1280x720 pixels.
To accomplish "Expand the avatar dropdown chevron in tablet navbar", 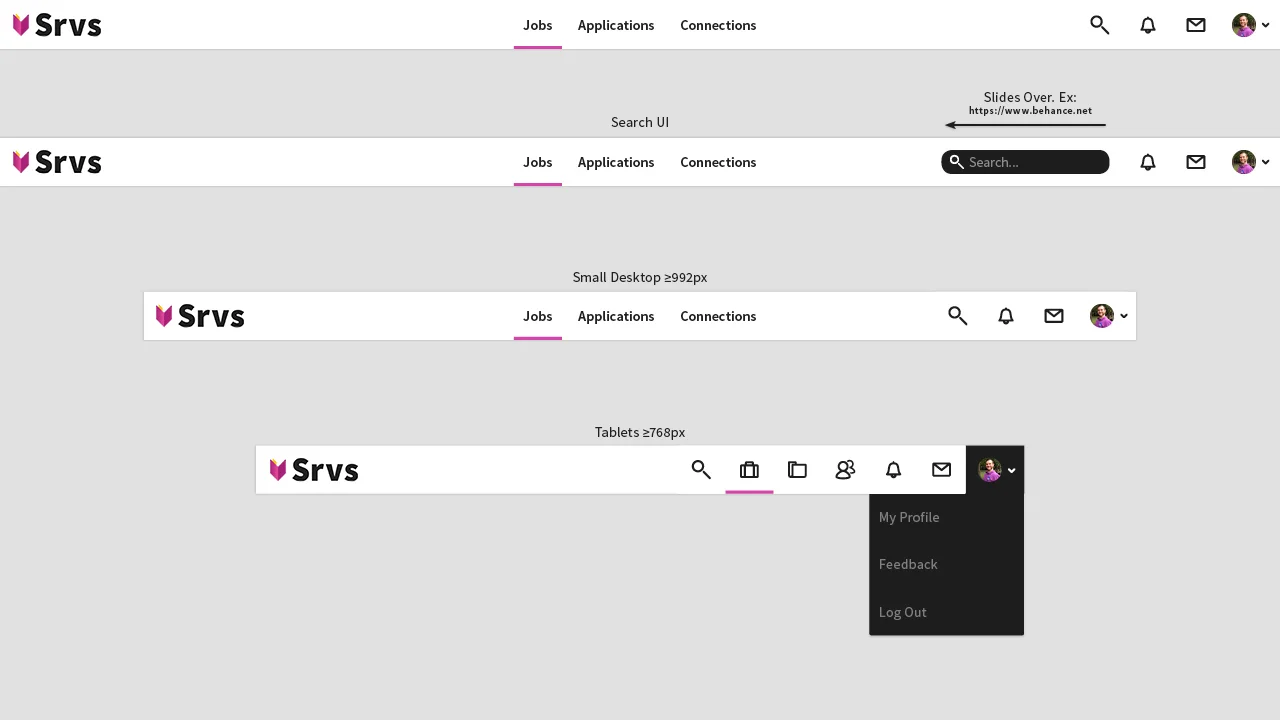I will (1011, 470).
